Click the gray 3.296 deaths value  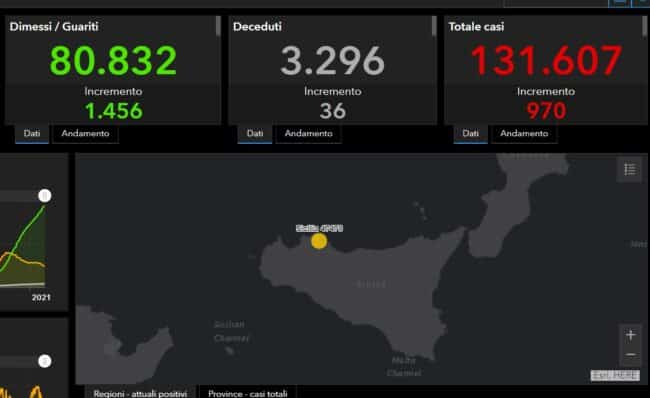[x=332, y=61]
